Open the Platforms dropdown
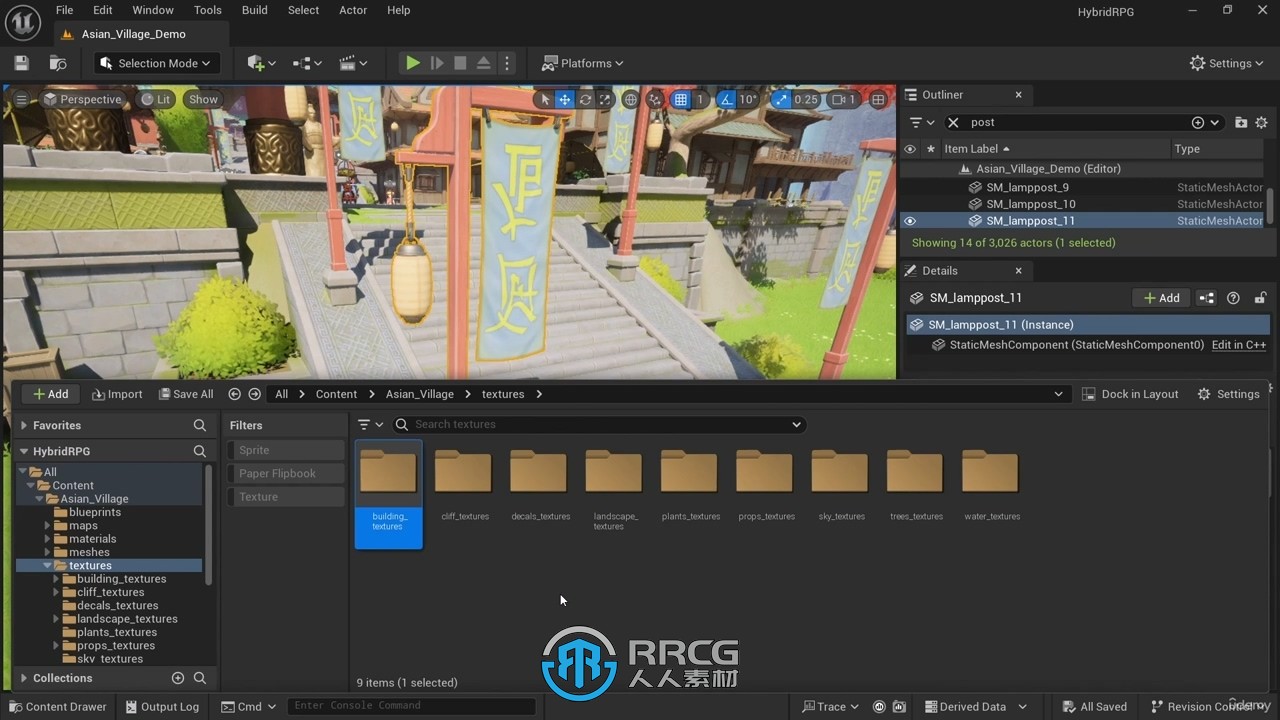 coord(582,63)
